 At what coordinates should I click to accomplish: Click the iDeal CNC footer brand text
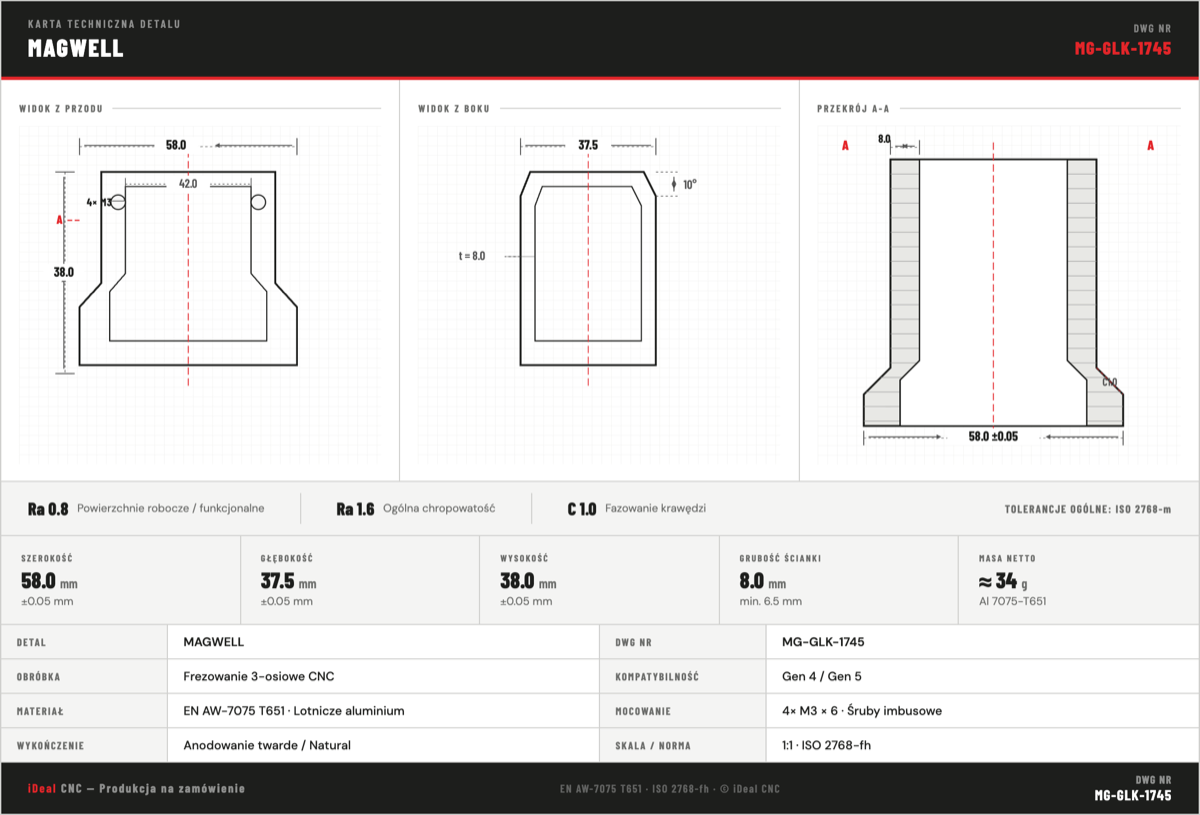coord(136,789)
